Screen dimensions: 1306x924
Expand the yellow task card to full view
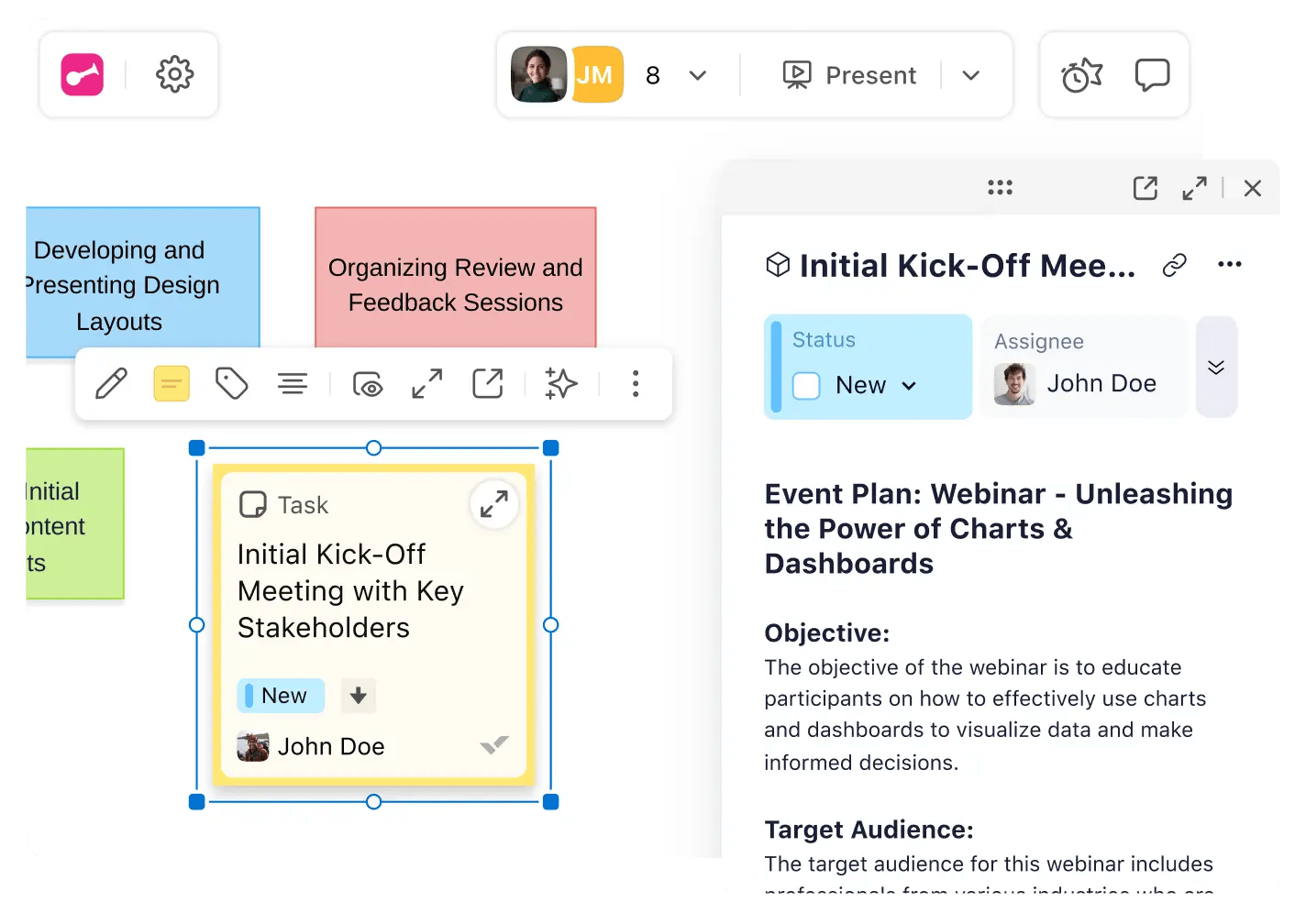494,503
